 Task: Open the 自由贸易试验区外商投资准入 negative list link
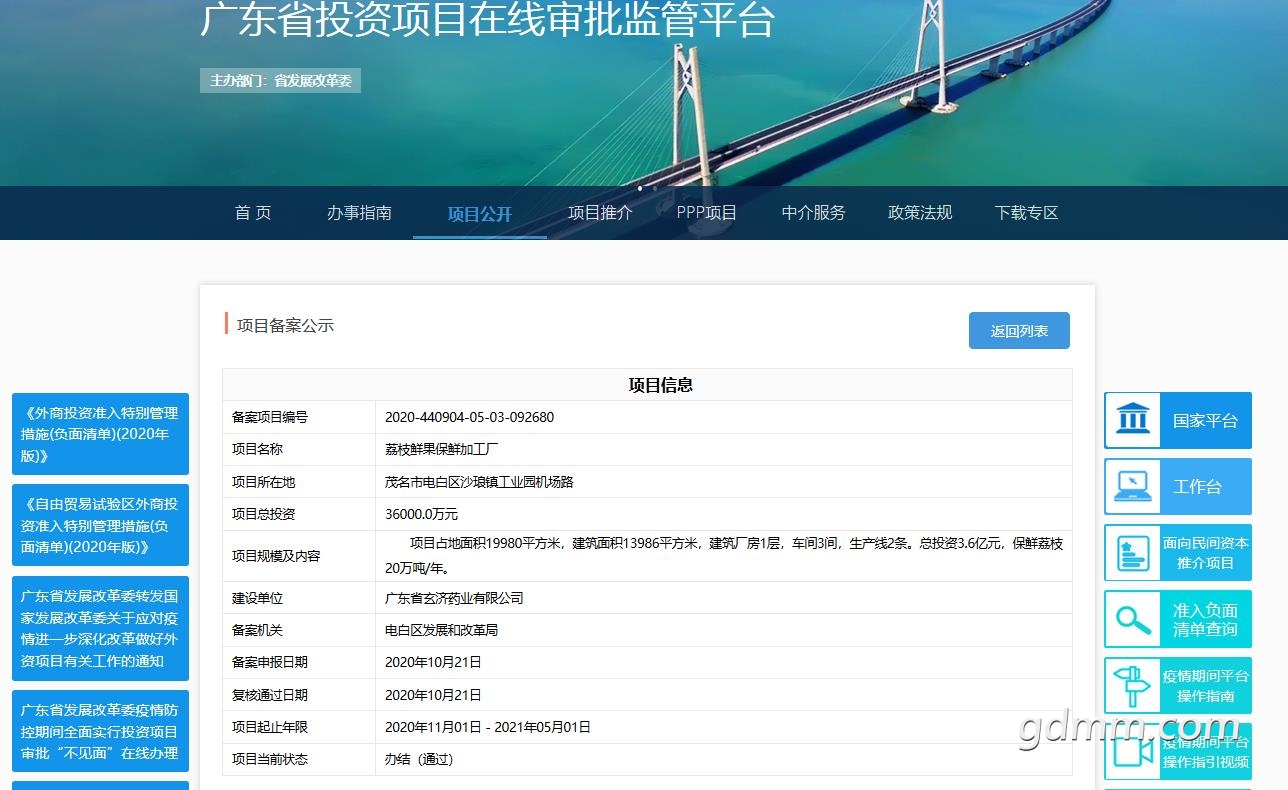point(100,525)
